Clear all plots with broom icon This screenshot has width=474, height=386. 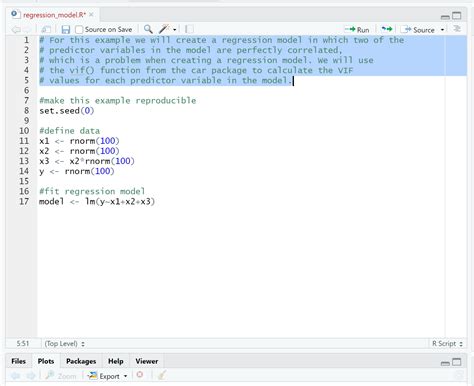(162, 375)
